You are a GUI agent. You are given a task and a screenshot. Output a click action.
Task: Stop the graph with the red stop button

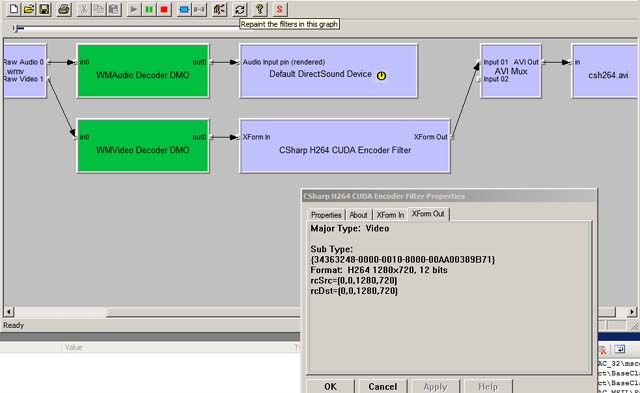point(164,9)
